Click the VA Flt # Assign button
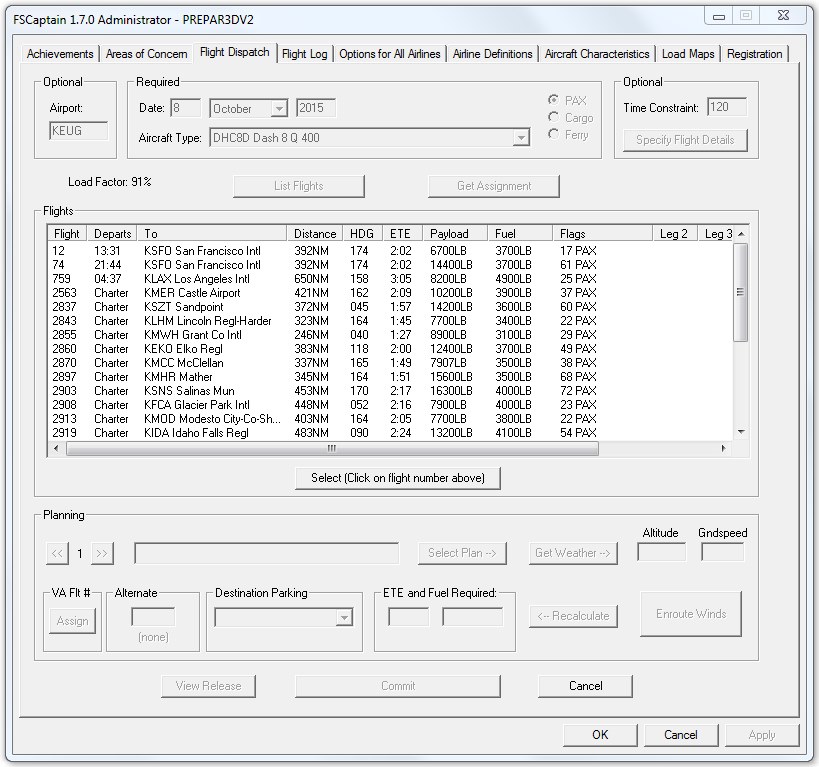Image resolution: width=819 pixels, height=767 pixels. click(73, 621)
